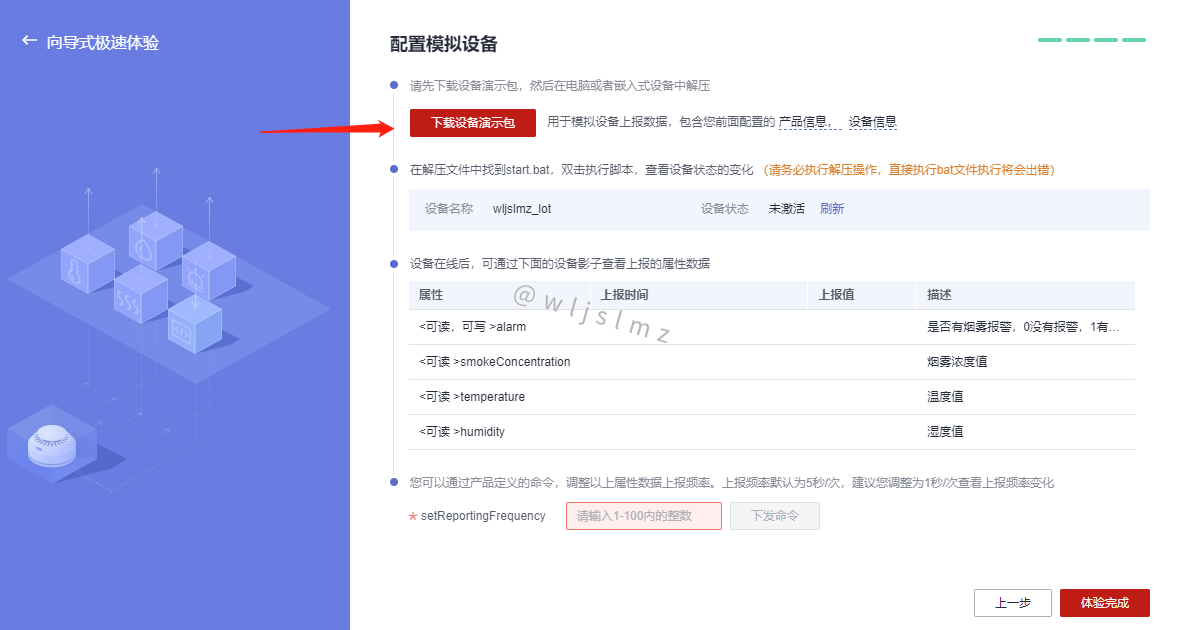
Task: Click the setReportingFrequency label
Action: tap(483, 516)
